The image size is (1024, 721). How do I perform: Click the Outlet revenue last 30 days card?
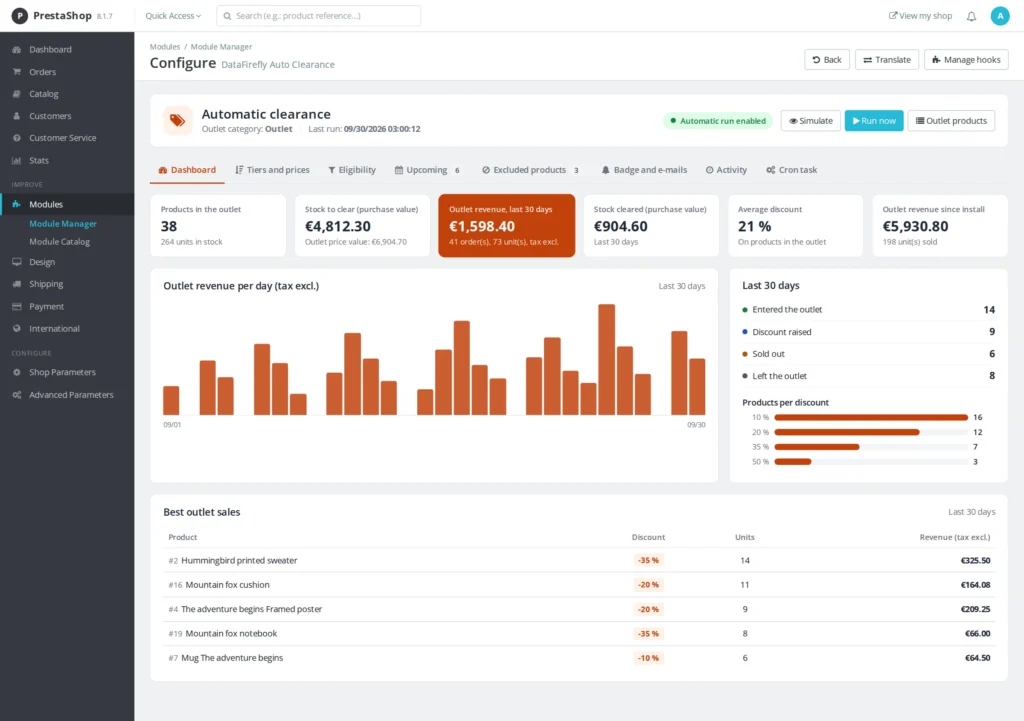point(506,225)
